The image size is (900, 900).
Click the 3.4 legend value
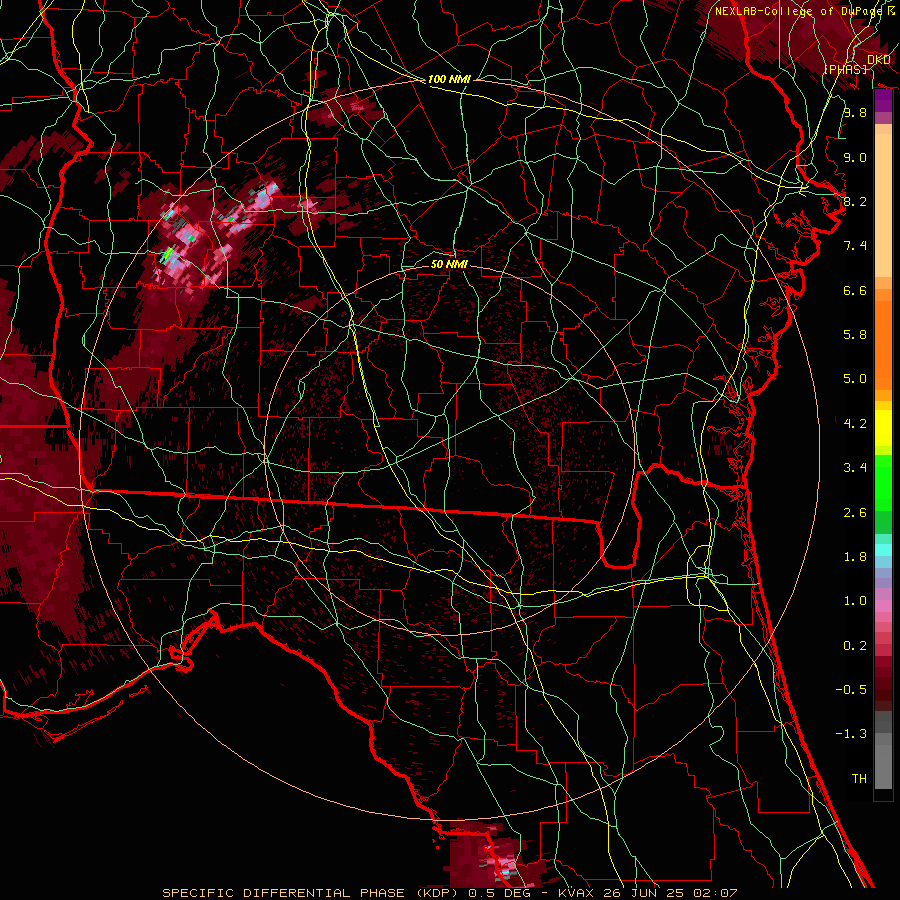tap(855, 468)
